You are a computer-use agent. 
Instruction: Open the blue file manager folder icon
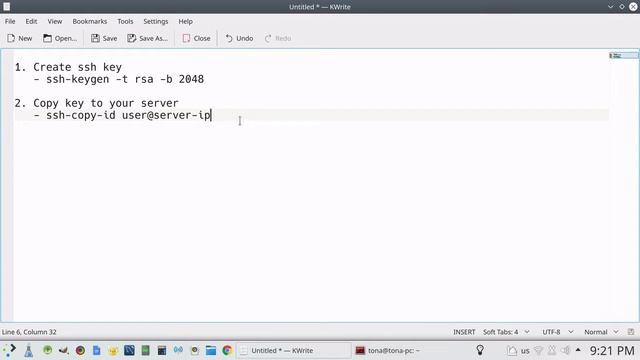coord(211,350)
